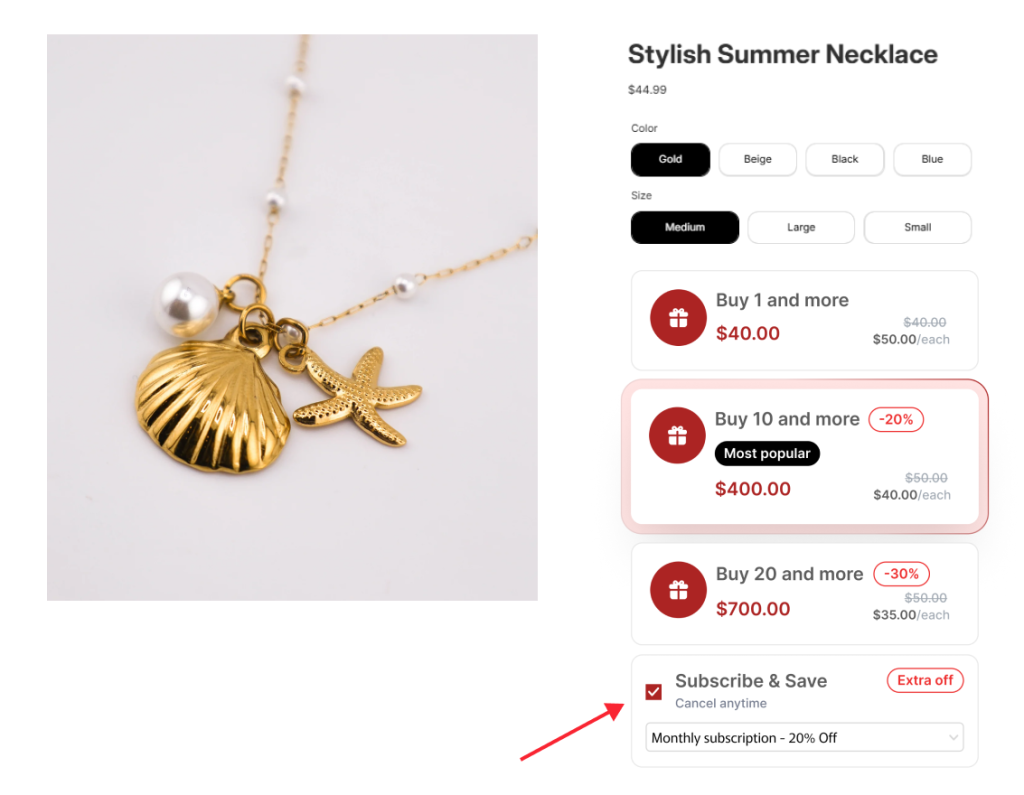Click gift icon in Buy 1 offer

point(679,319)
